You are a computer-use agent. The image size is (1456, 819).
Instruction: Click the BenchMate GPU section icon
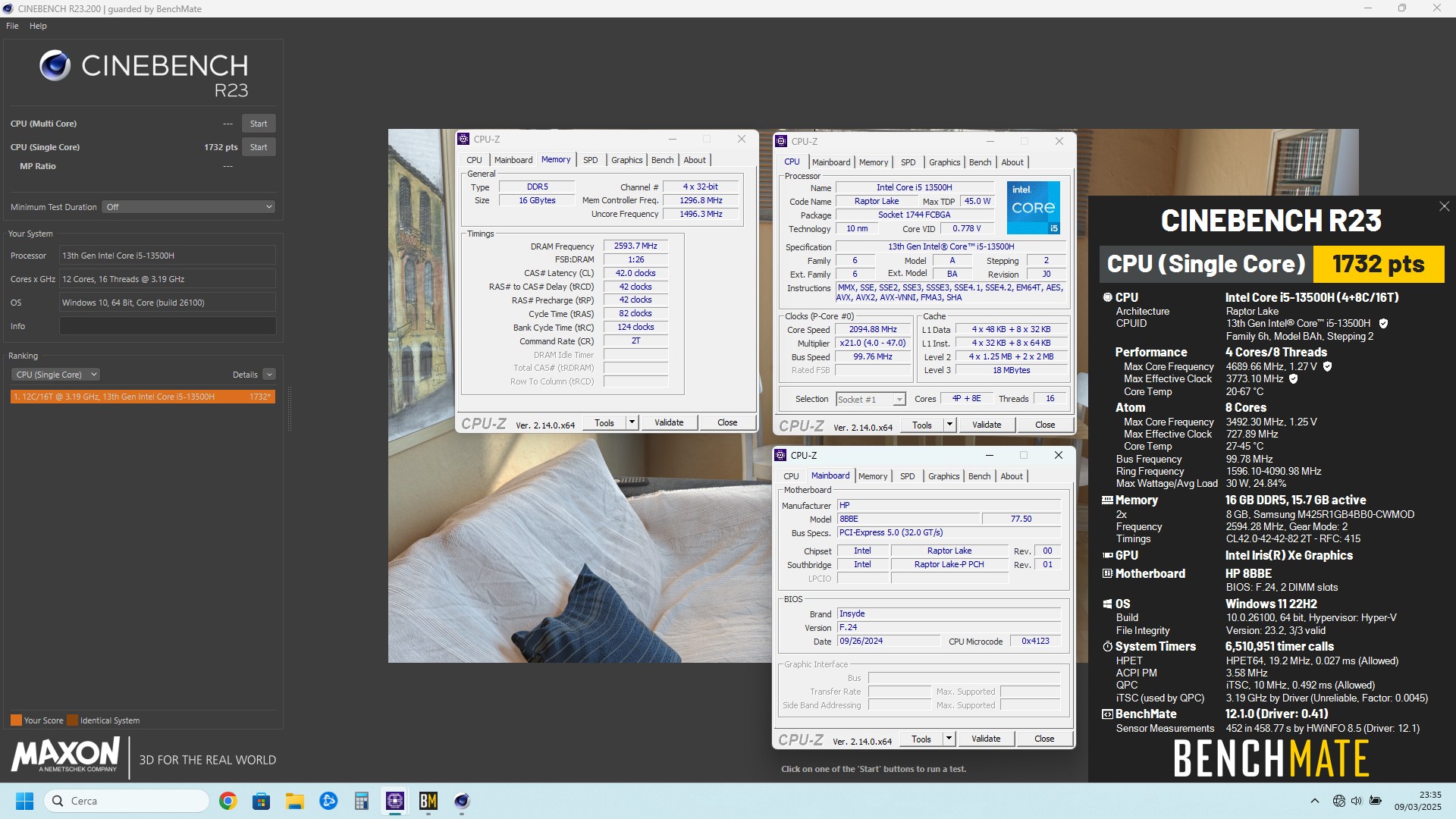[1107, 556]
